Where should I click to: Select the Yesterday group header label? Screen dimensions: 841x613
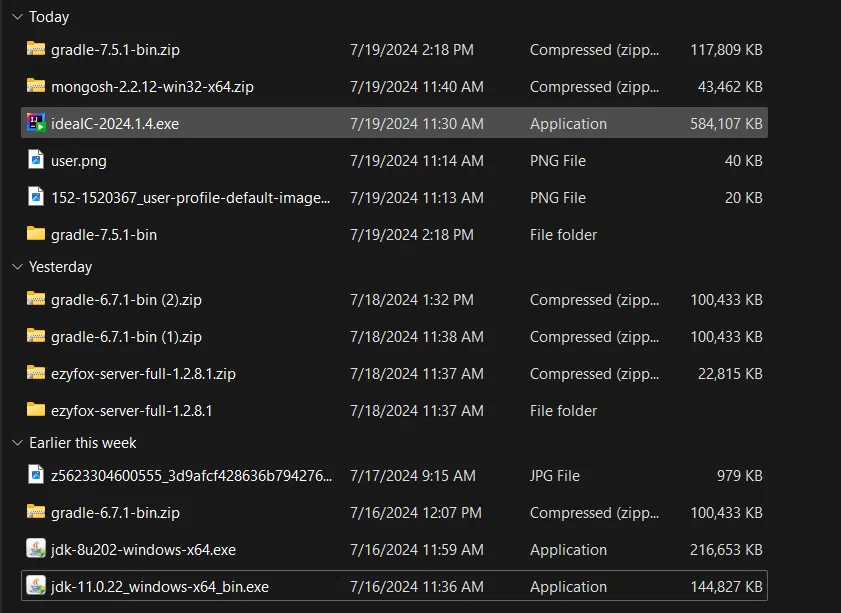click(x=61, y=267)
